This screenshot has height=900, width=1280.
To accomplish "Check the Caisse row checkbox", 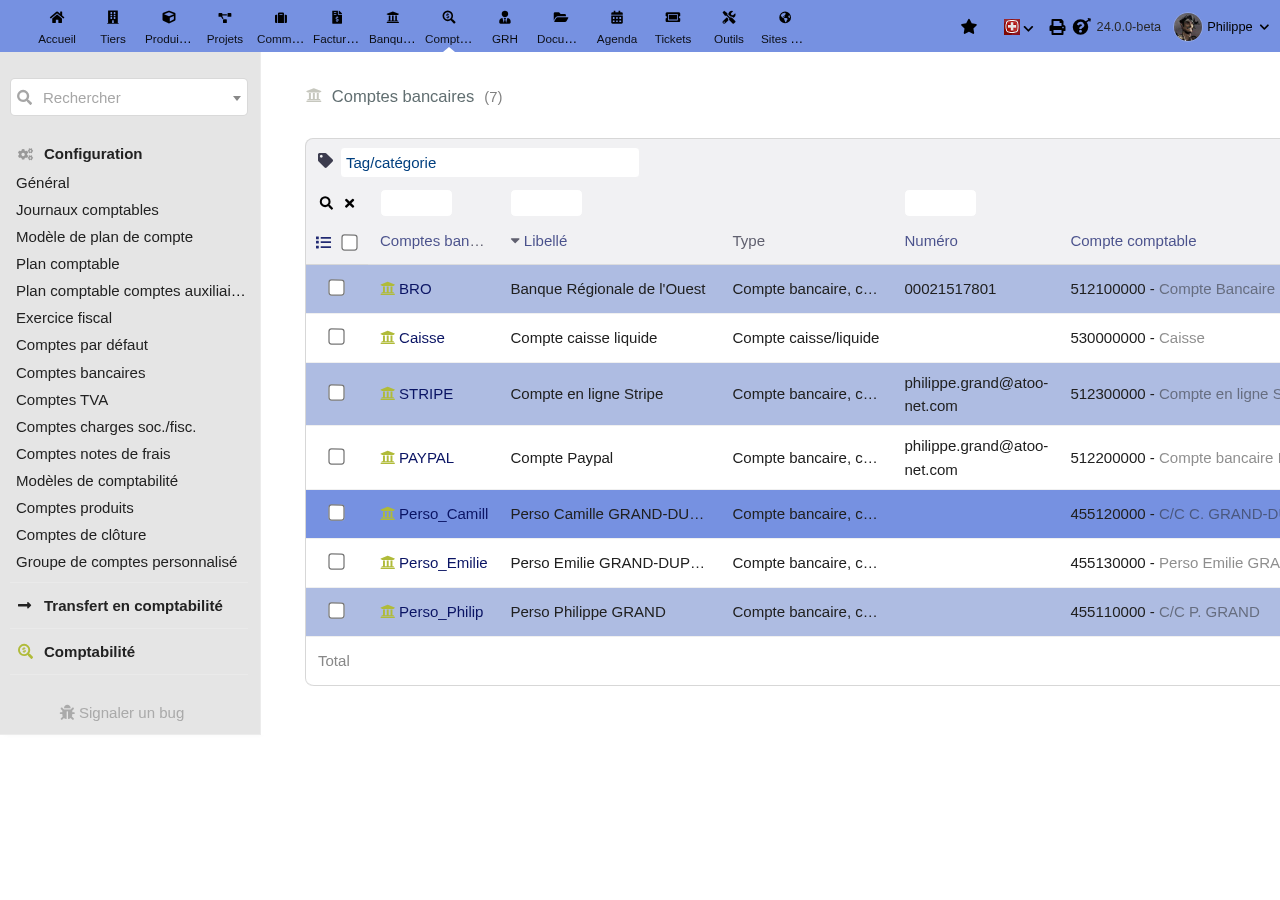I will (x=336, y=337).
